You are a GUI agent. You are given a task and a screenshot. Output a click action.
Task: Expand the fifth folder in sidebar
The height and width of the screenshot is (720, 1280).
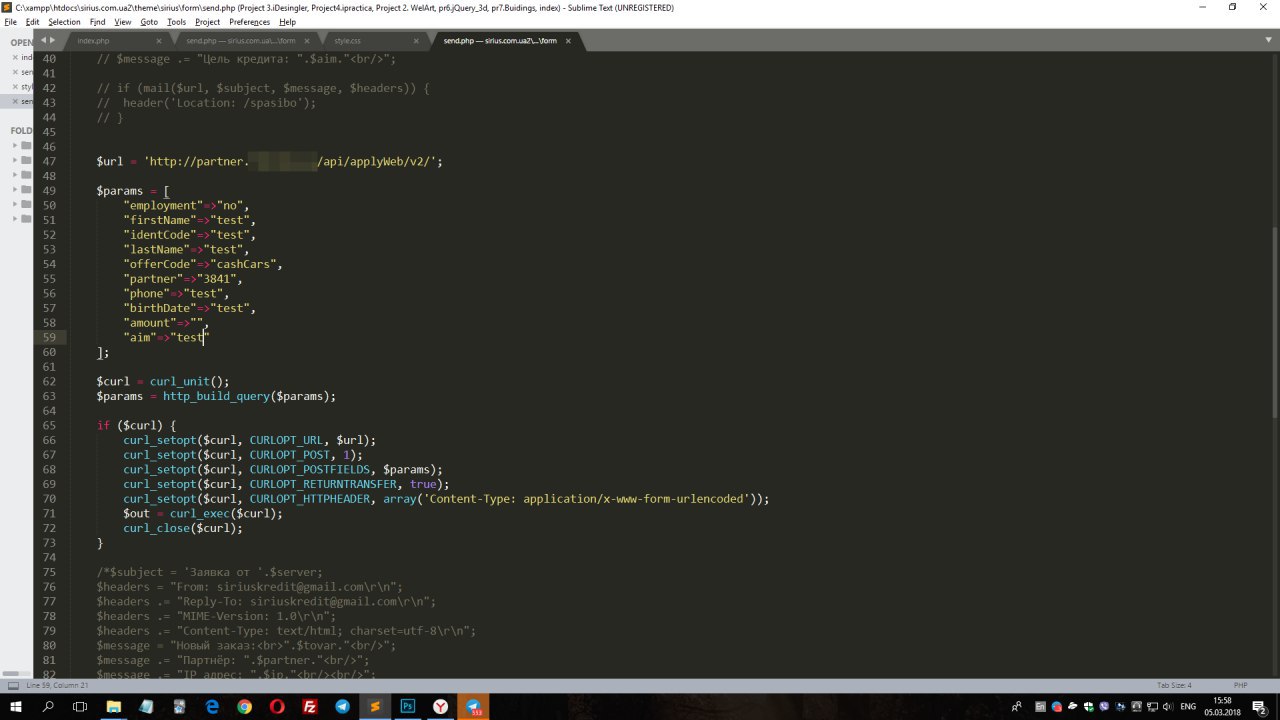15,203
